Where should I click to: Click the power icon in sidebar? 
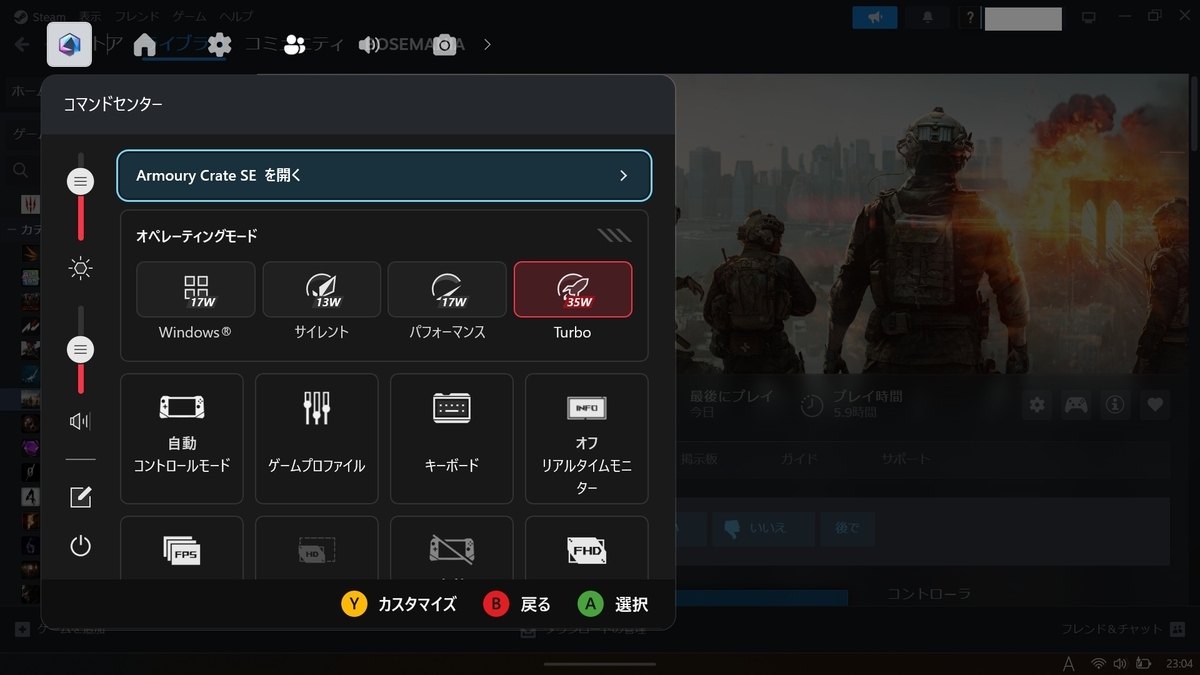coord(81,545)
